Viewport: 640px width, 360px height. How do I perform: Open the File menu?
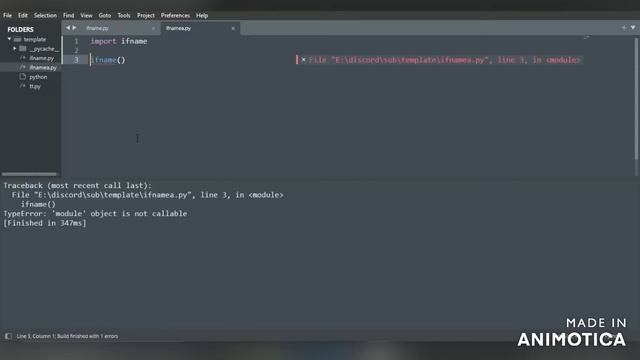pos(7,16)
